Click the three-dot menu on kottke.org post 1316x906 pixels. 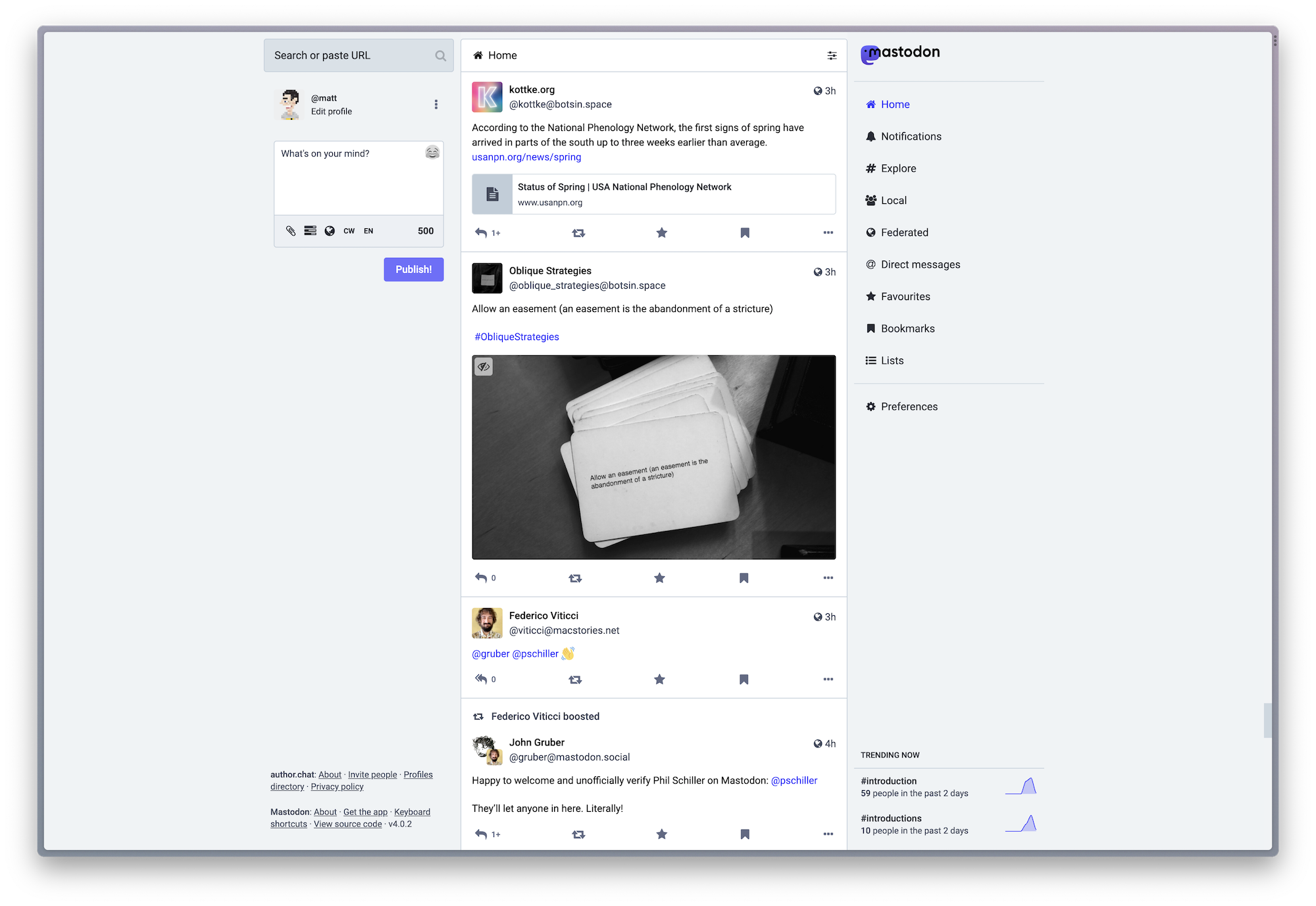coord(828,232)
